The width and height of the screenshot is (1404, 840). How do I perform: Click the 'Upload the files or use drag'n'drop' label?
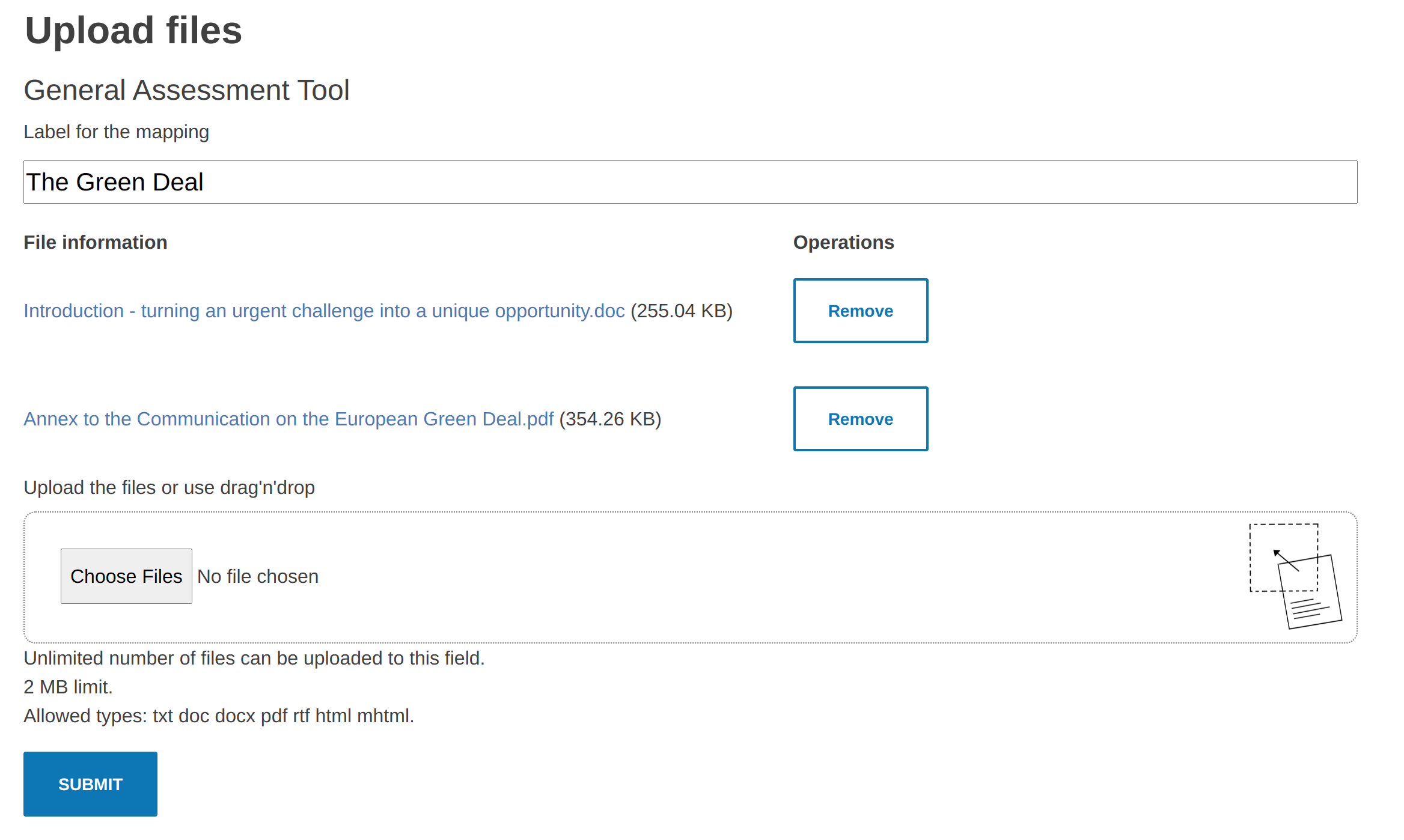[169, 487]
